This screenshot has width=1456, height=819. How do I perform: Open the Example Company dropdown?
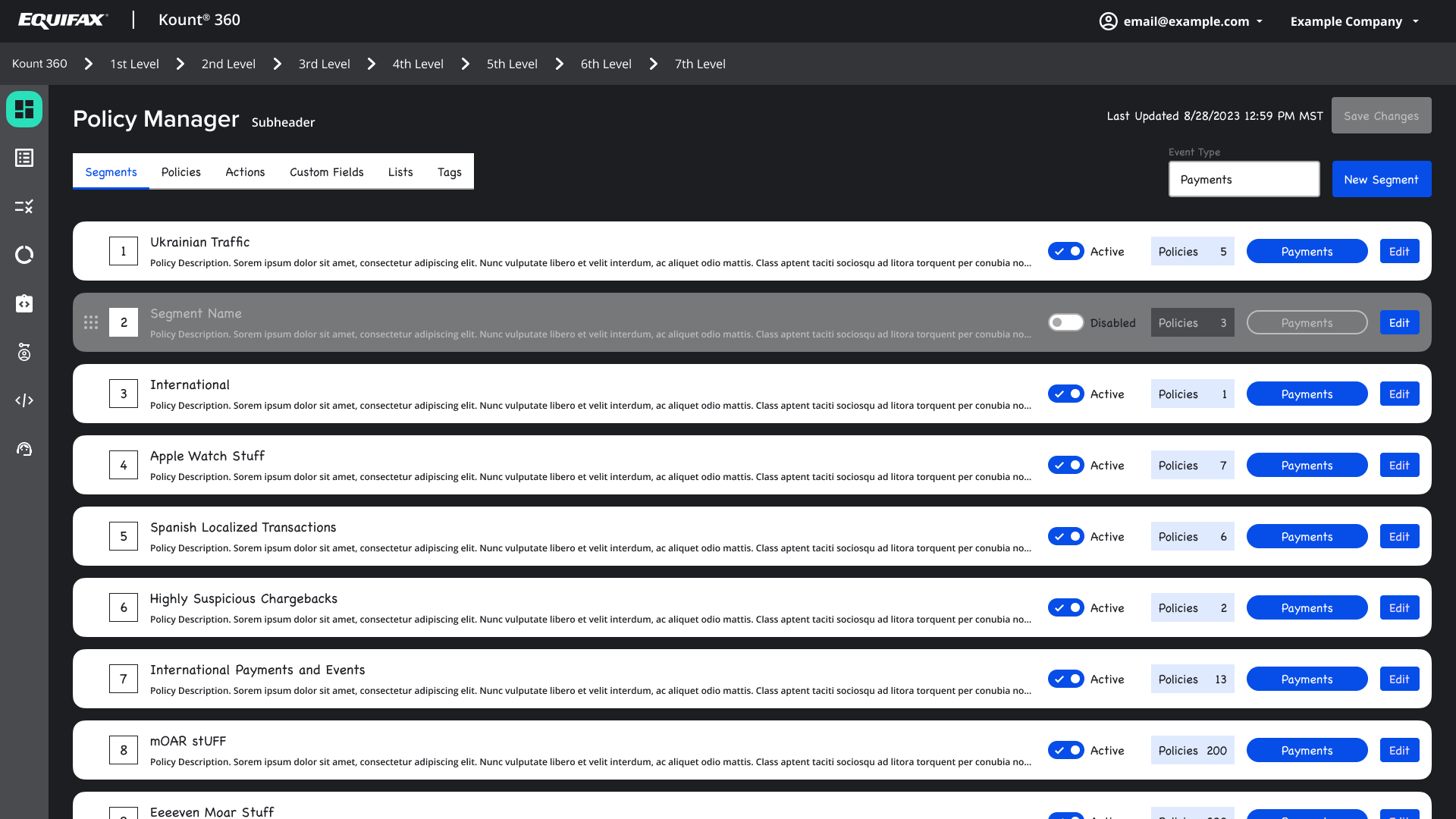[x=1354, y=21]
